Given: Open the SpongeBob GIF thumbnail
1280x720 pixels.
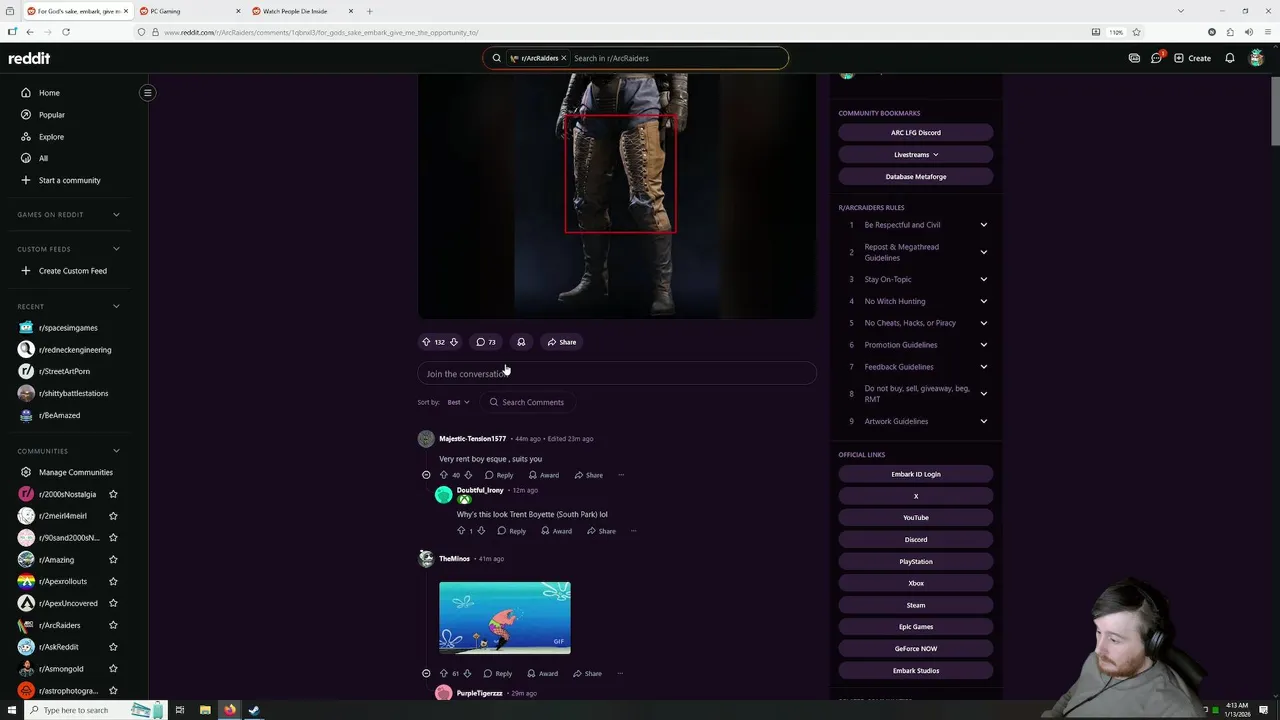Looking at the screenshot, I should [505, 618].
